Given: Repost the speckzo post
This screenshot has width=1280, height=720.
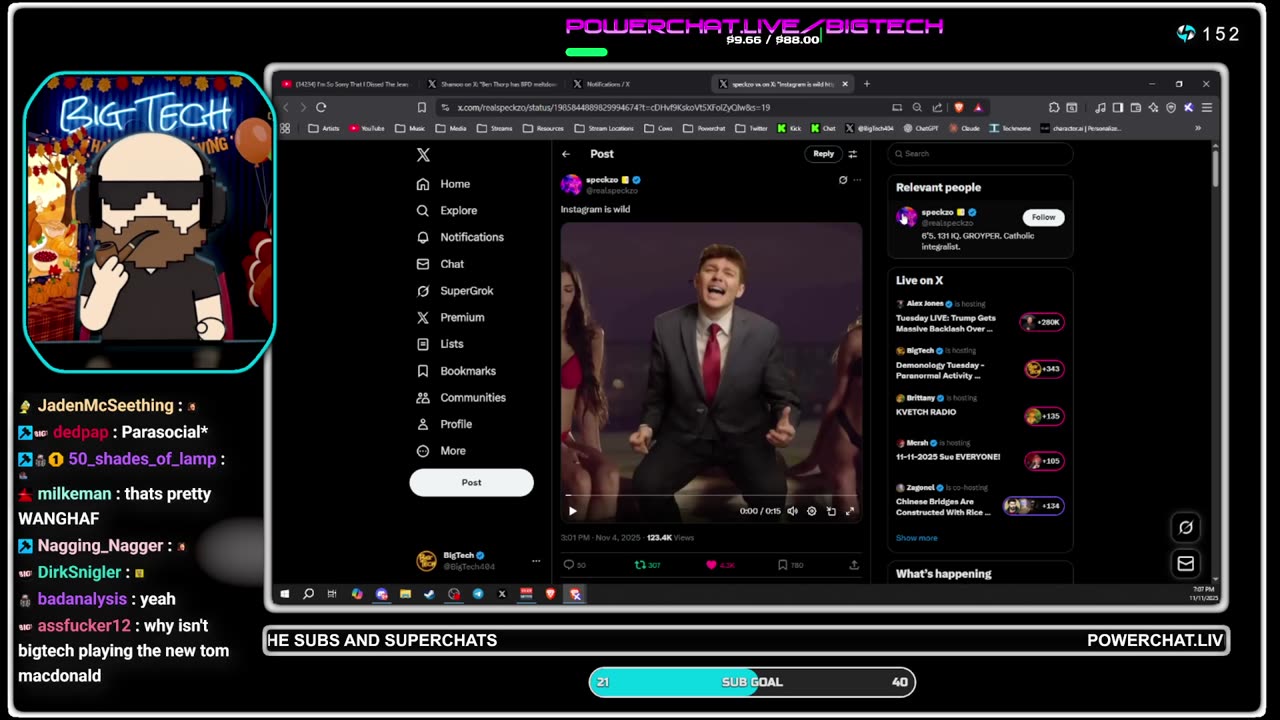Looking at the screenshot, I should tap(640, 565).
